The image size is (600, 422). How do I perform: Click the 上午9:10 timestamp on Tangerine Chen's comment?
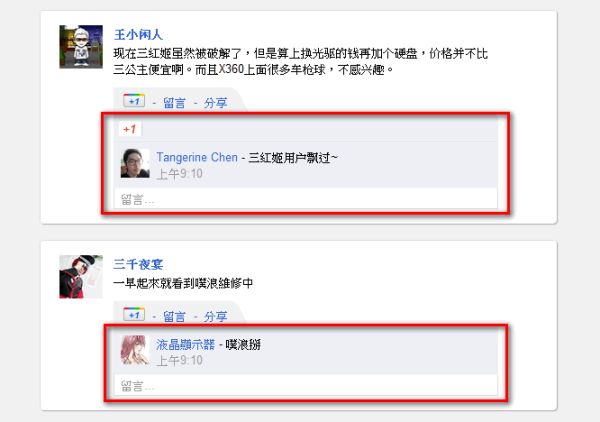coord(179,174)
